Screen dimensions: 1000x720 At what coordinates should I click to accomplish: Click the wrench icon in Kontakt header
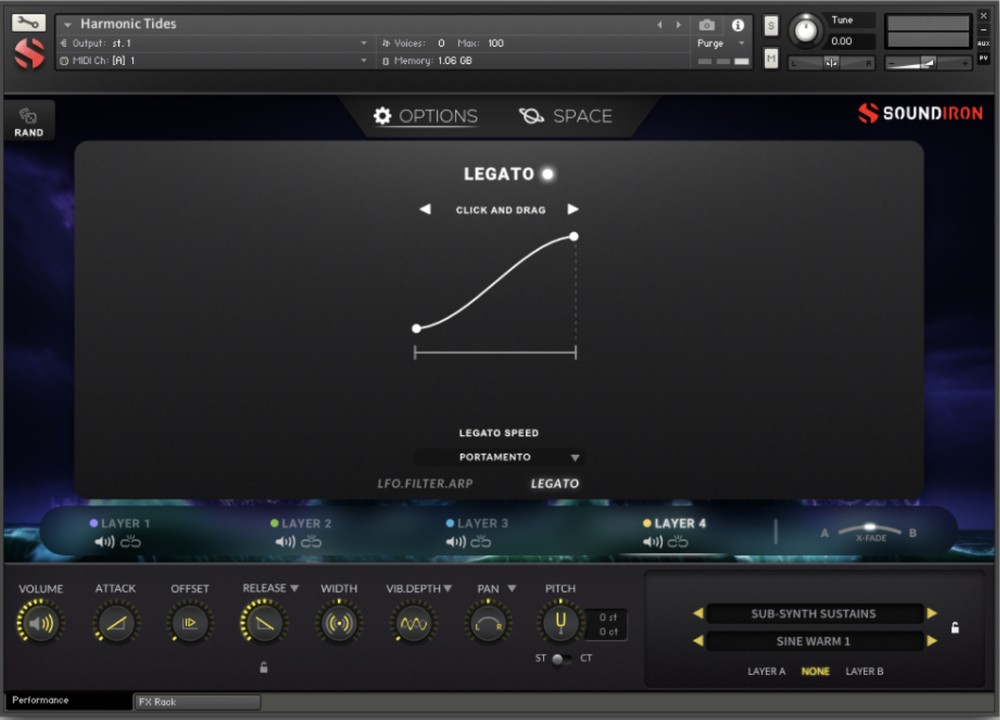(x=29, y=22)
